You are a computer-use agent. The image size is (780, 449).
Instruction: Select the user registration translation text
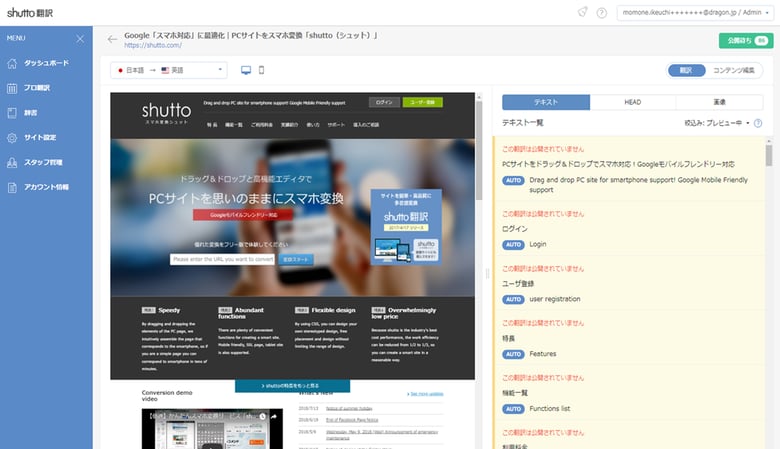coord(555,299)
